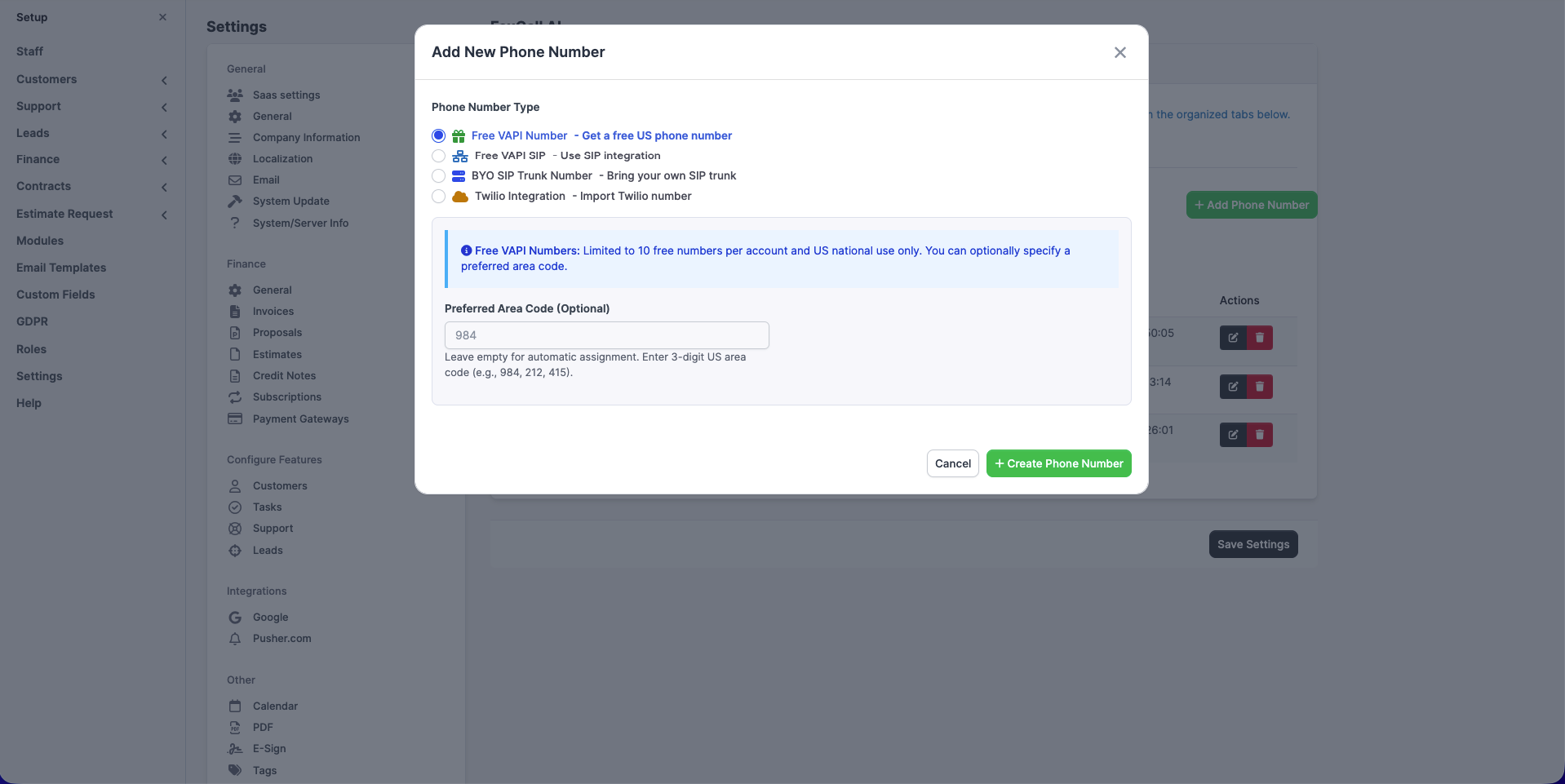The height and width of the screenshot is (784, 1565).
Task: Click the Pusher.com bell icon
Action: (235, 639)
